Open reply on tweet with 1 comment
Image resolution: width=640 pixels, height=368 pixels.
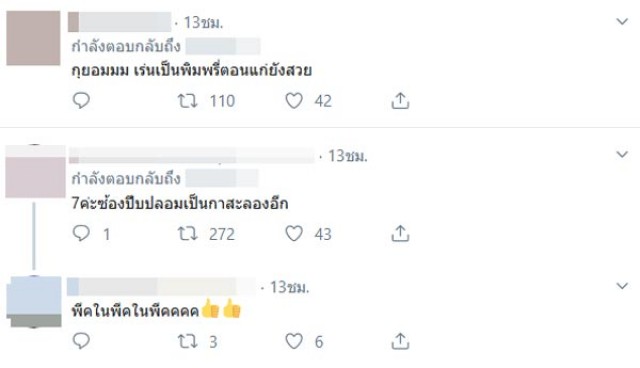pyautogui.click(x=81, y=234)
